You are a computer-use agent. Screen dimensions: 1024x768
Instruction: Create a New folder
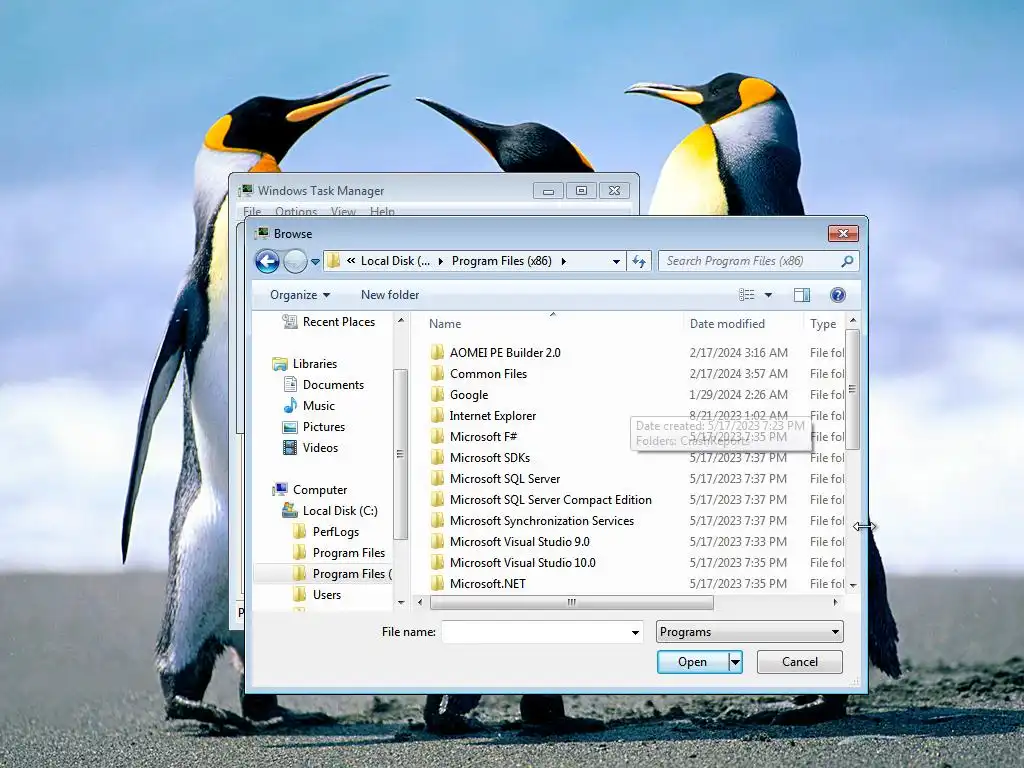(390, 295)
